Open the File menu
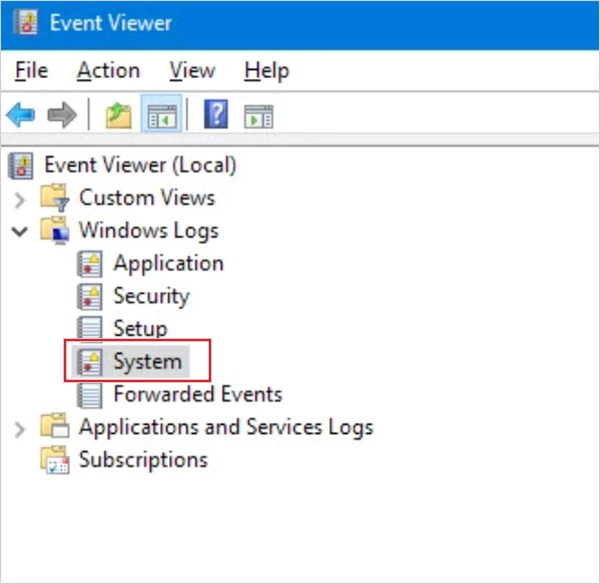Viewport: 600px width, 584px height. tap(31, 71)
